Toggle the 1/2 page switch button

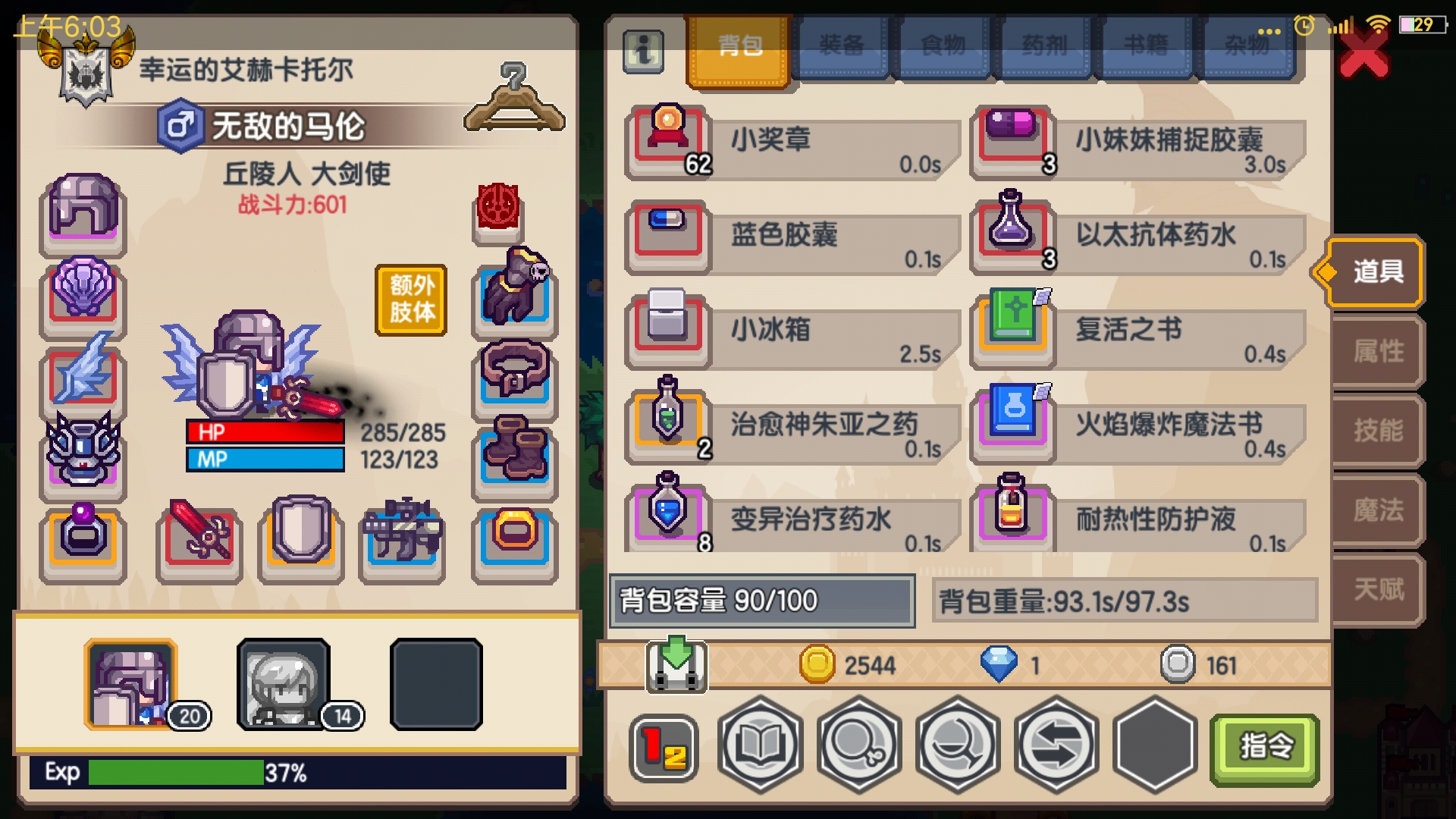click(x=664, y=747)
